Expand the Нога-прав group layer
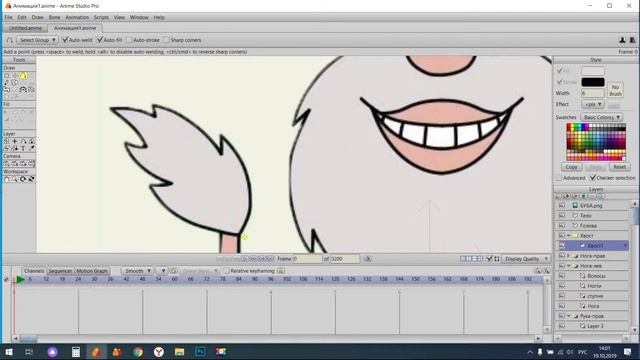This screenshot has width=640, height=360. (569, 256)
